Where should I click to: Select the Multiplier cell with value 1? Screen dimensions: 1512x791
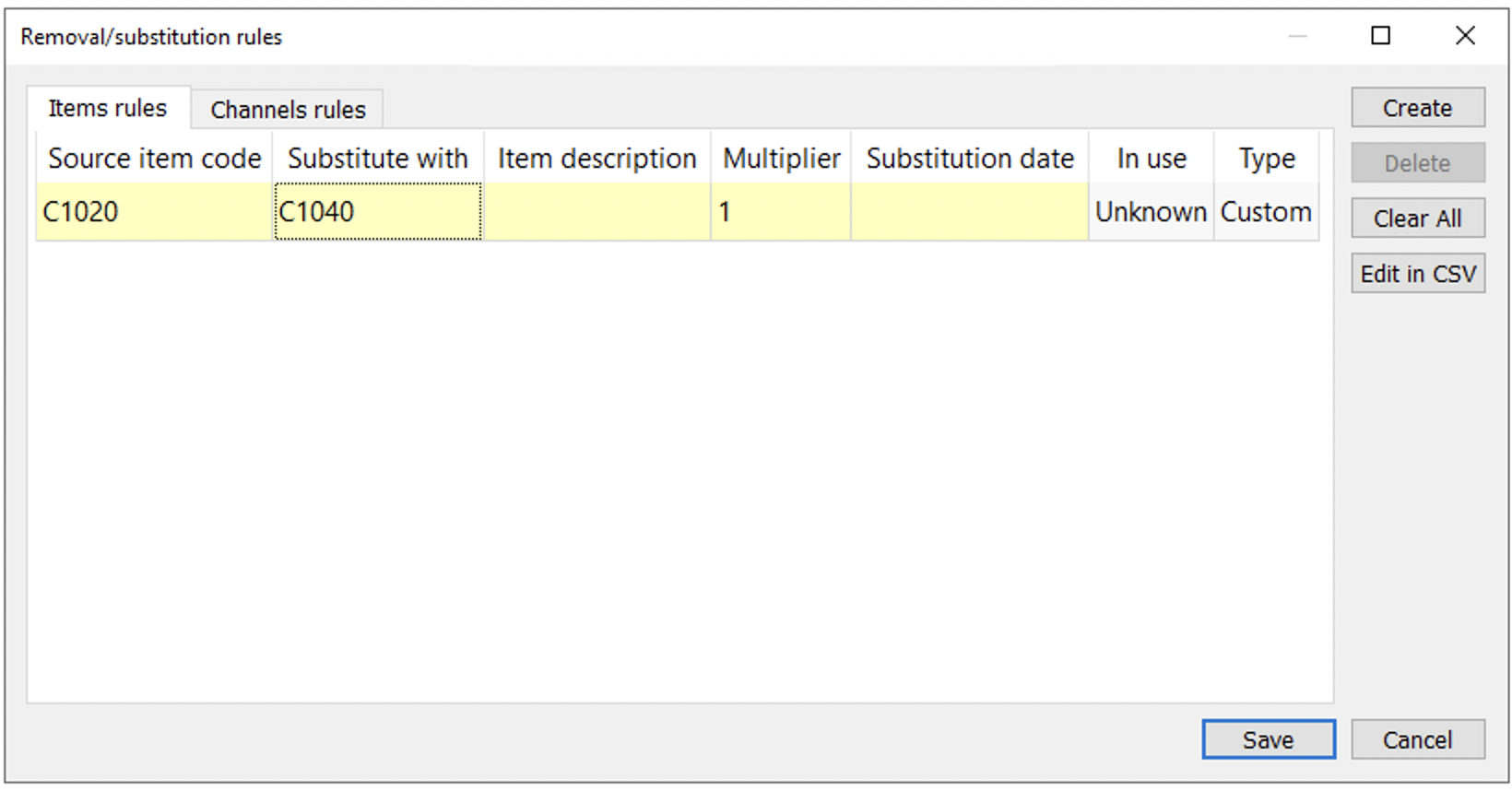point(780,212)
